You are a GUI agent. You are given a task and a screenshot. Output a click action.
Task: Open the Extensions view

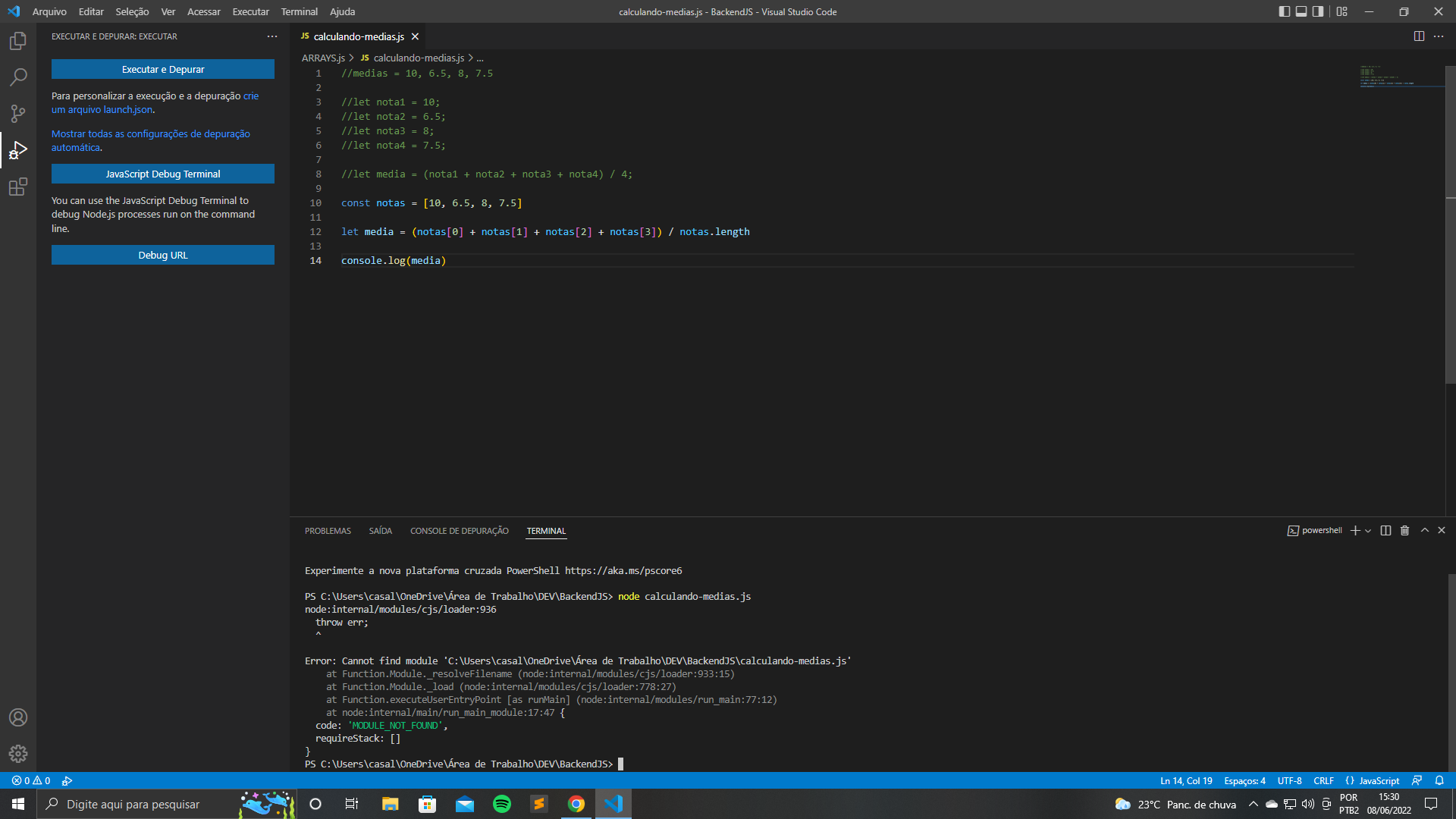coord(18,187)
